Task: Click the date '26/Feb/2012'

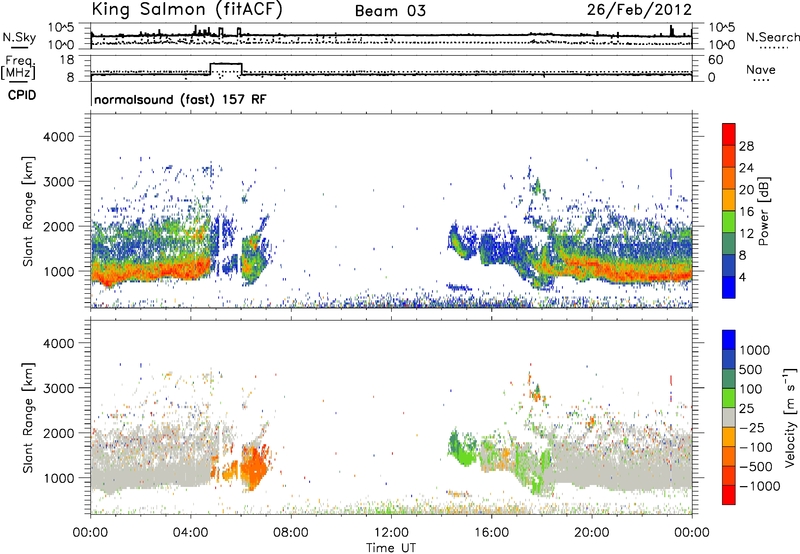Action: (x=639, y=10)
